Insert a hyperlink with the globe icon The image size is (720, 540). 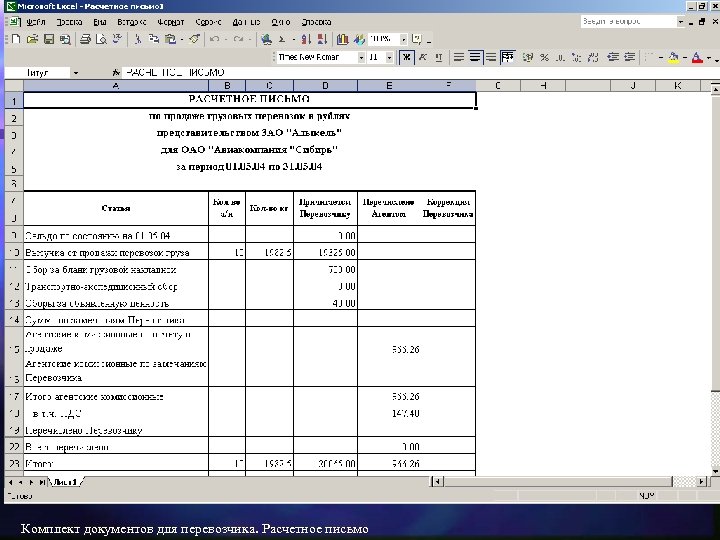tap(266, 39)
